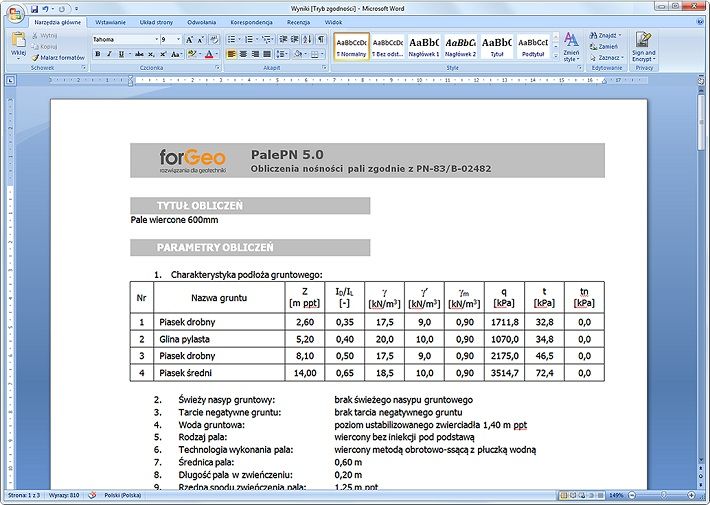Viewport: 710px width, 505px height.
Task: Click Malarz formatów format painter
Action: coord(58,58)
